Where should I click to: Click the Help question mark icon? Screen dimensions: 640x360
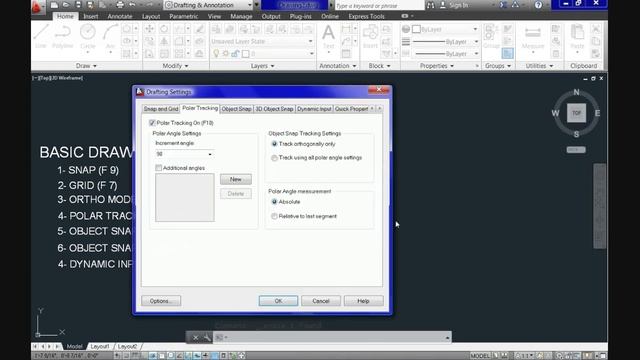click(x=538, y=5)
